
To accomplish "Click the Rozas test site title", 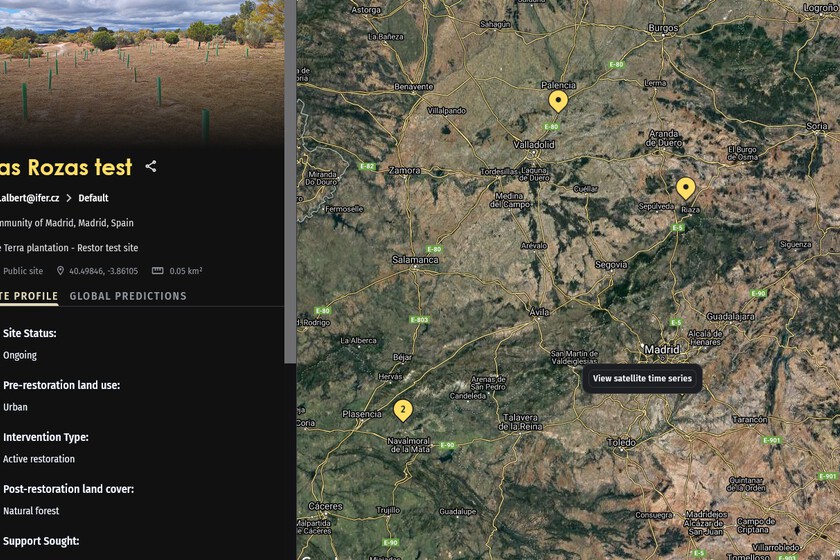I will click(x=66, y=167).
